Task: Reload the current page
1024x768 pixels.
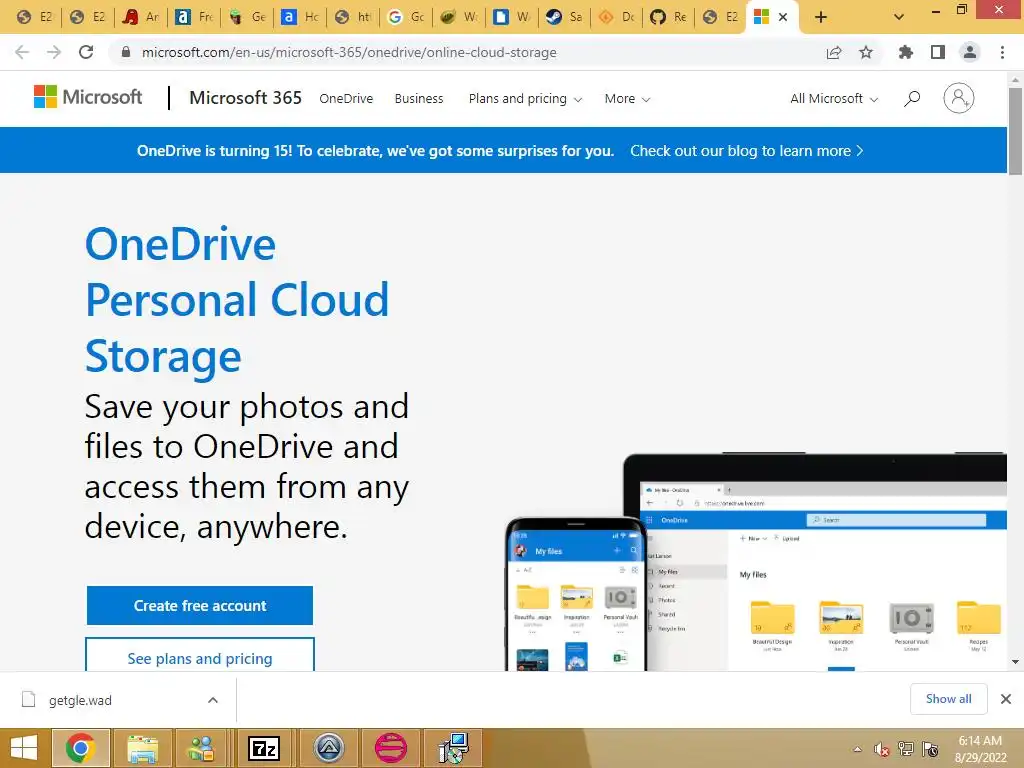Action: click(x=86, y=52)
